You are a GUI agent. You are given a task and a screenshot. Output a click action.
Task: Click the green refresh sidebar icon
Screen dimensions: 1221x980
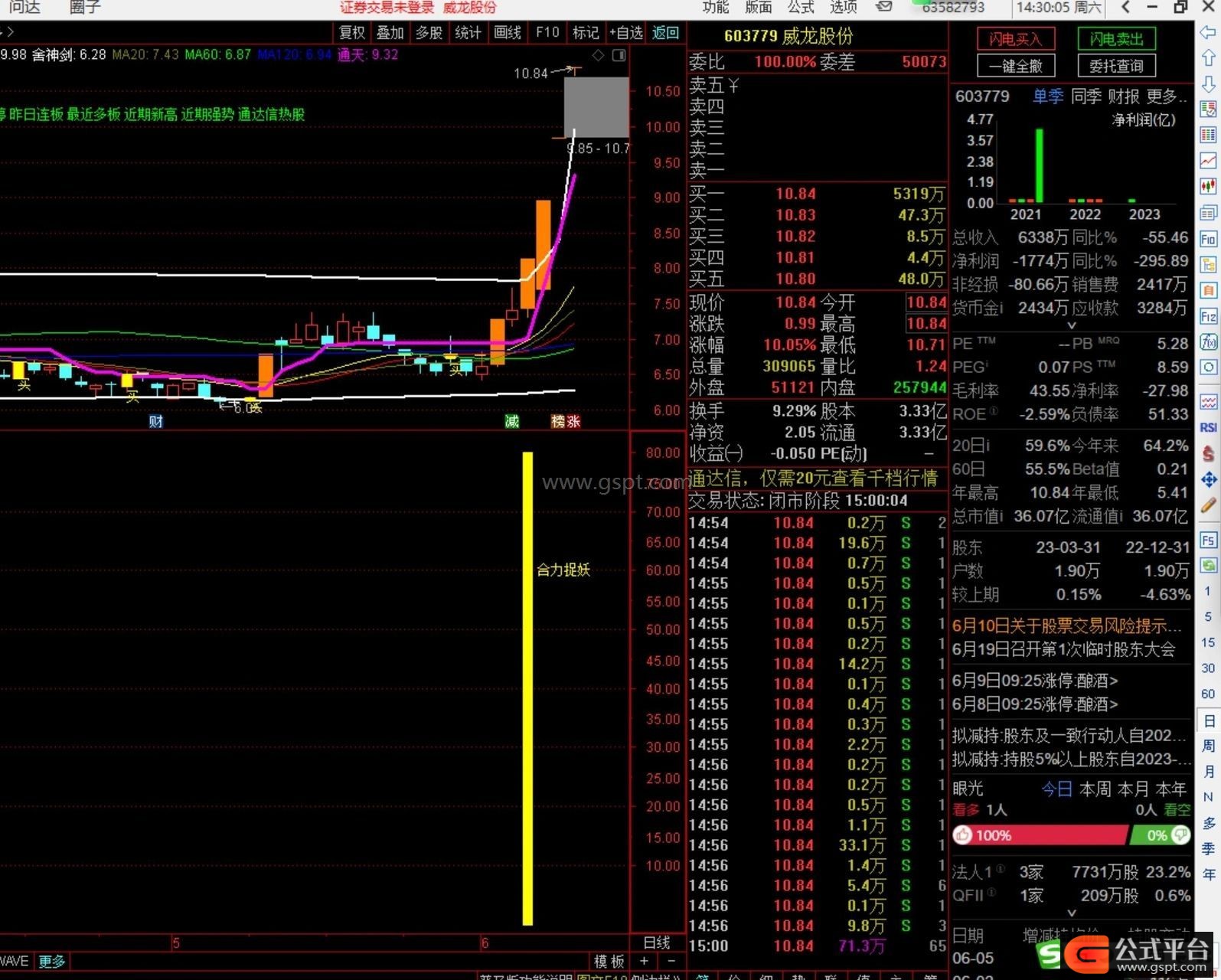pyautogui.click(x=1208, y=565)
